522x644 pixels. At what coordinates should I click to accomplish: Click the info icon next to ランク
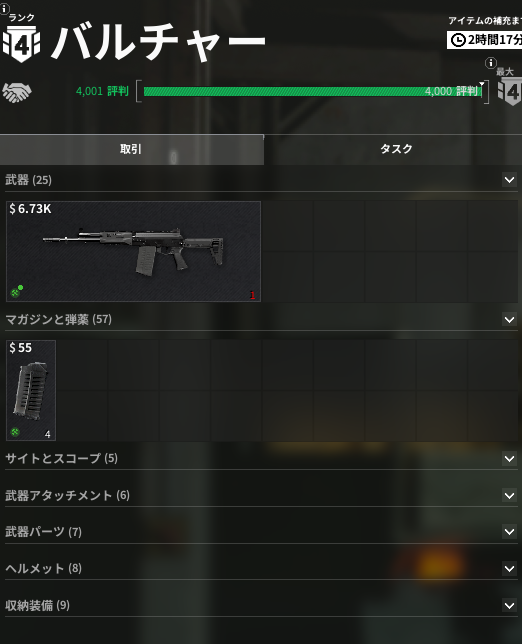(x=4, y=9)
